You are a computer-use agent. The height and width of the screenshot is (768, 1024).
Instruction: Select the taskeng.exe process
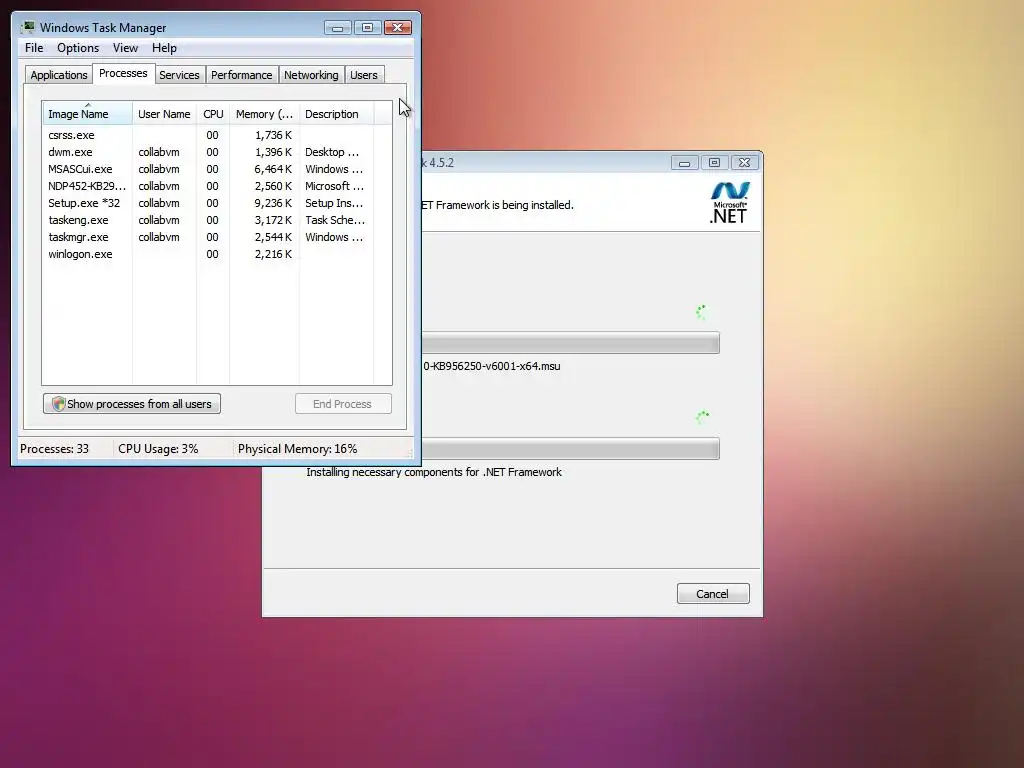(208, 220)
